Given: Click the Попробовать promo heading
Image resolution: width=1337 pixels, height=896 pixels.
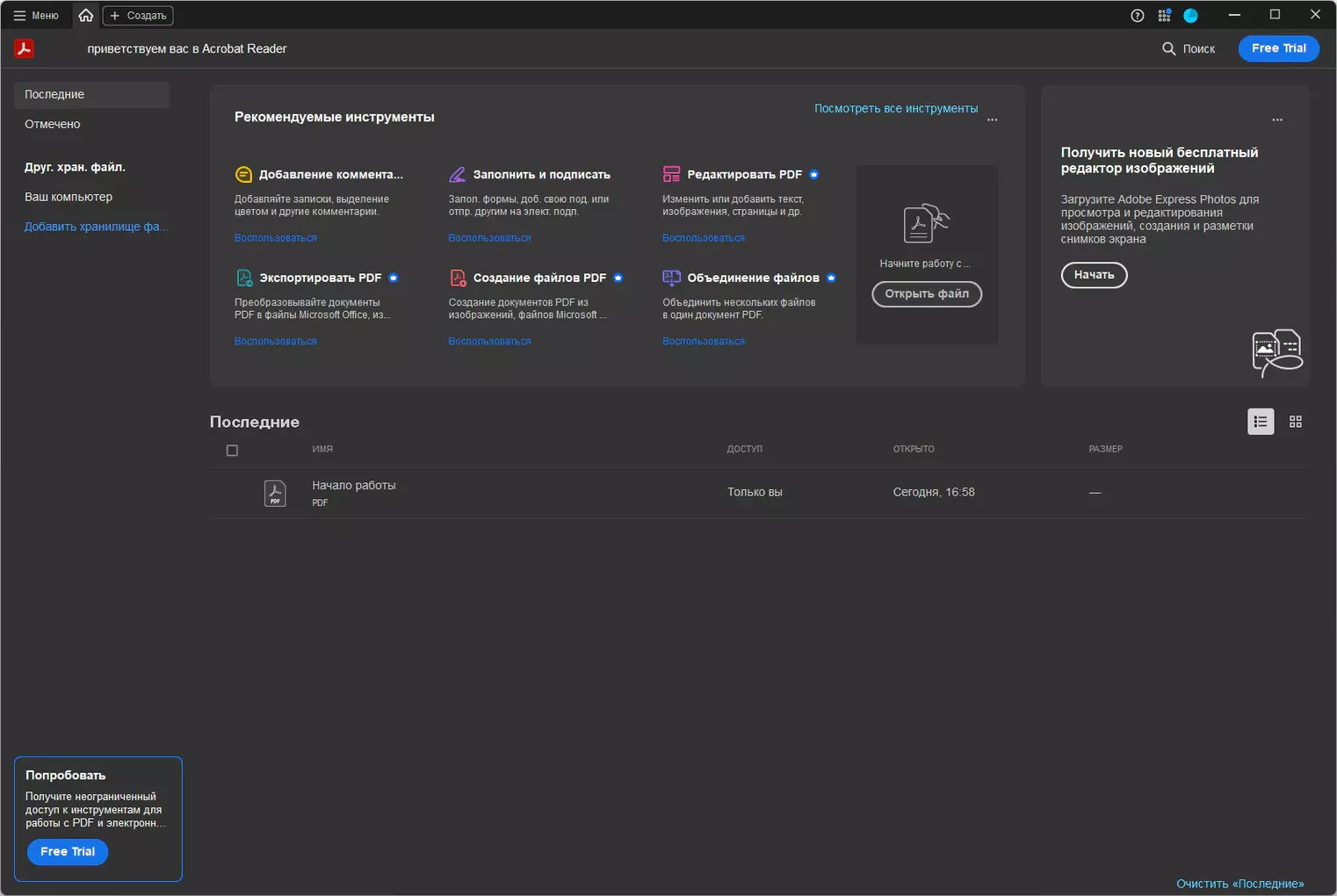Looking at the screenshot, I should tap(66, 776).
